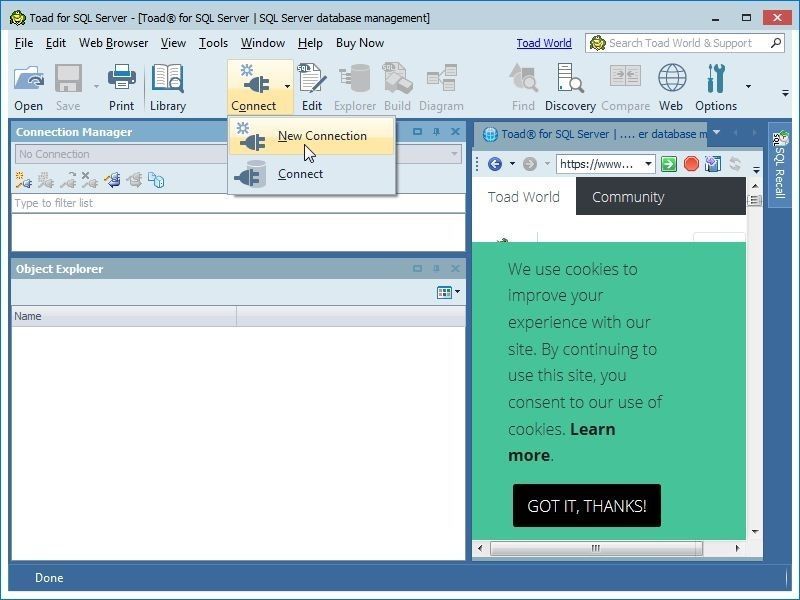This screenshot has height=600, width=800.
Task: Click the import/export connections icon
Action: 112,180
